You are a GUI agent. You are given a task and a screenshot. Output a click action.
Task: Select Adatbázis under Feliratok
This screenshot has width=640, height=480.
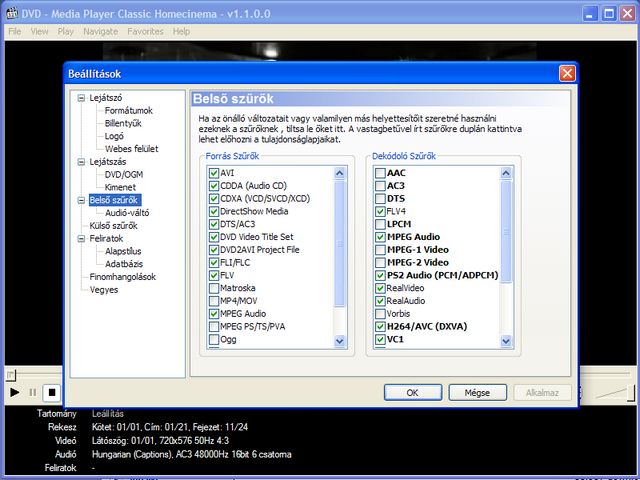(124, 264)
